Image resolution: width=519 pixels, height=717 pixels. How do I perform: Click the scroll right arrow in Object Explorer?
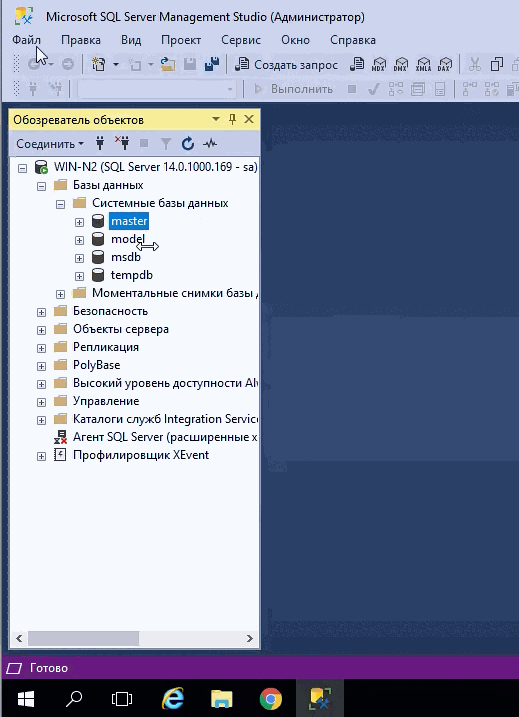(x=250, y=638)
